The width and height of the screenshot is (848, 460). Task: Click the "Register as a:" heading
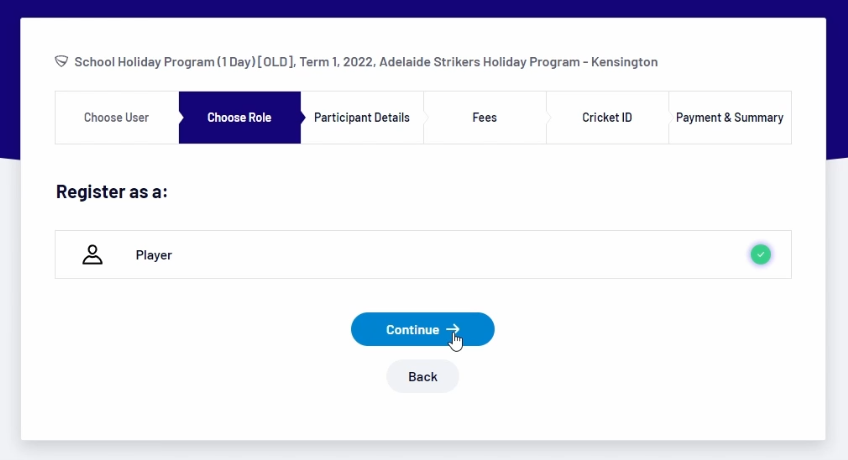click(x=112, y=191)
